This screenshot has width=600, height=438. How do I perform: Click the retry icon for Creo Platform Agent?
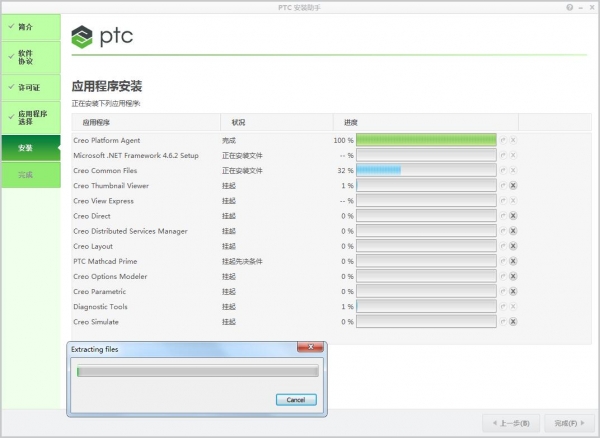click(x=503, y=140)
